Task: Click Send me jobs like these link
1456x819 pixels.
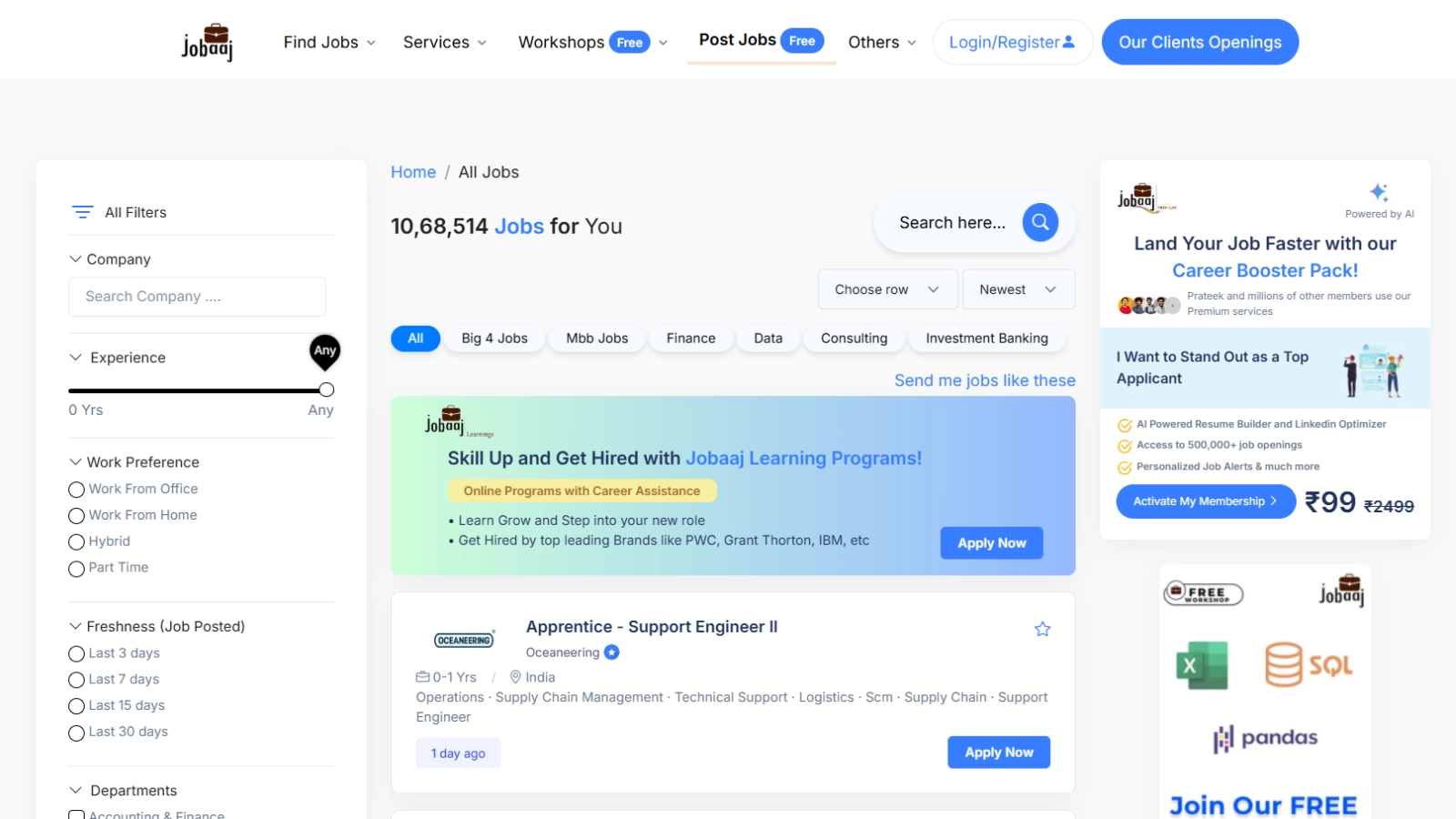Action: tap(985, 380)
